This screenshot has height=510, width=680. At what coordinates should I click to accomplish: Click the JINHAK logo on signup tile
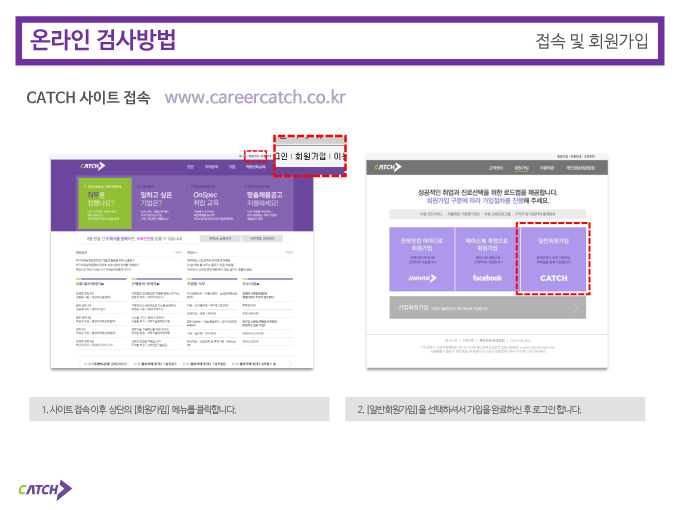422,278
